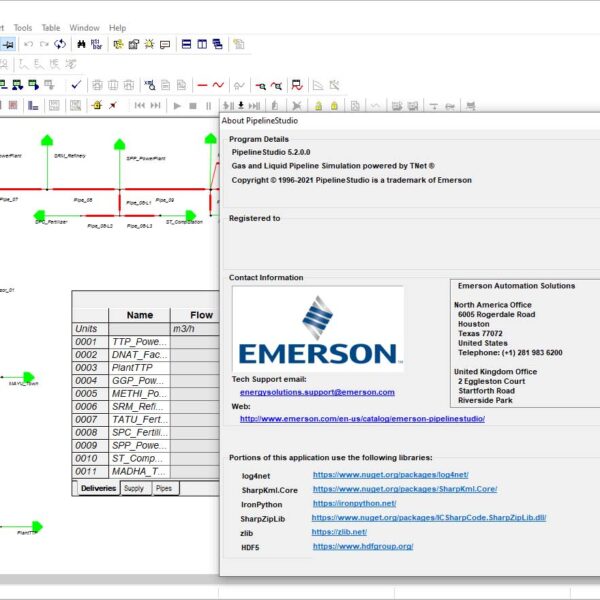Click the skip-to-start rewind control
600x600 pixels.
click(x=140, y=106)
